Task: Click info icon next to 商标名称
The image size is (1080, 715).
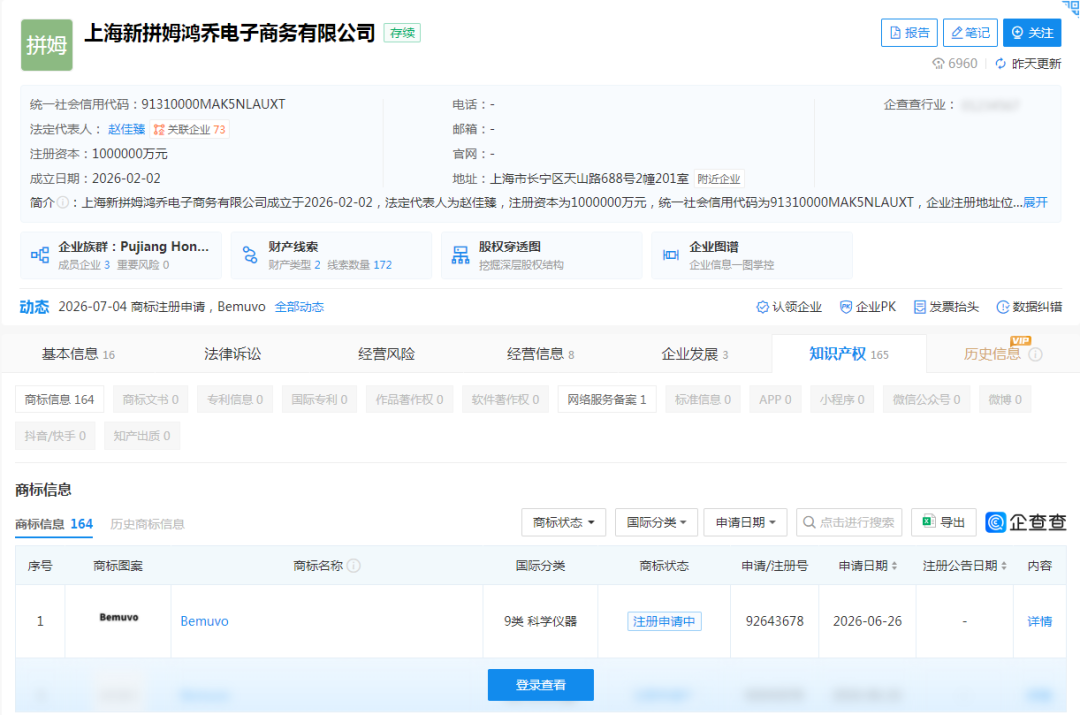Action: [x=353, y=566]
